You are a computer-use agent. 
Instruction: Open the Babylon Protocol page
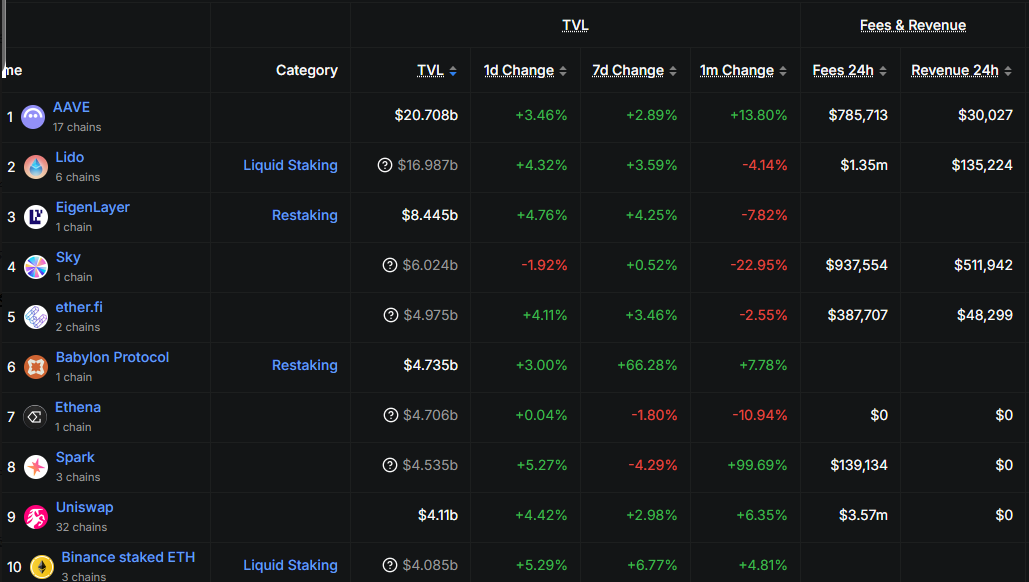click(x=112, y=357)
